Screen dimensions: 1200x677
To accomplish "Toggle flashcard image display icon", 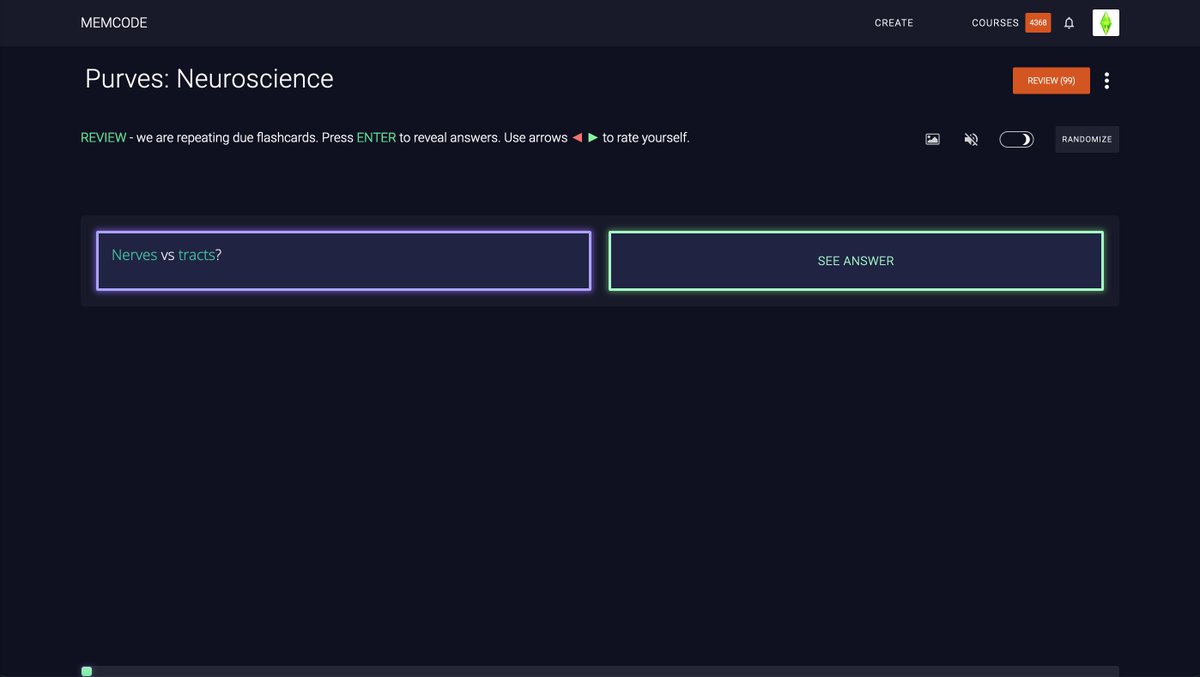I will pos(932,139).
